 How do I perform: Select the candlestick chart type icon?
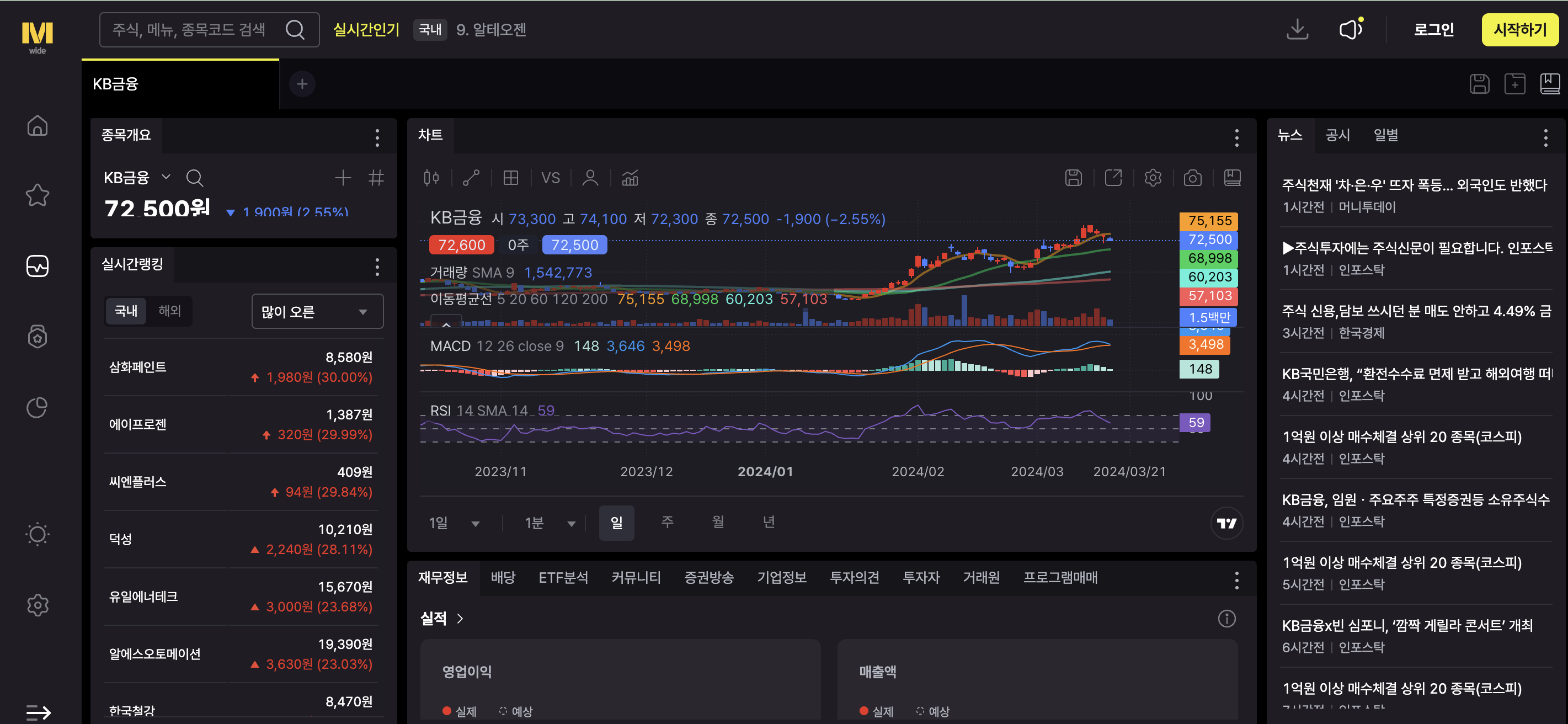click(431, 178)
